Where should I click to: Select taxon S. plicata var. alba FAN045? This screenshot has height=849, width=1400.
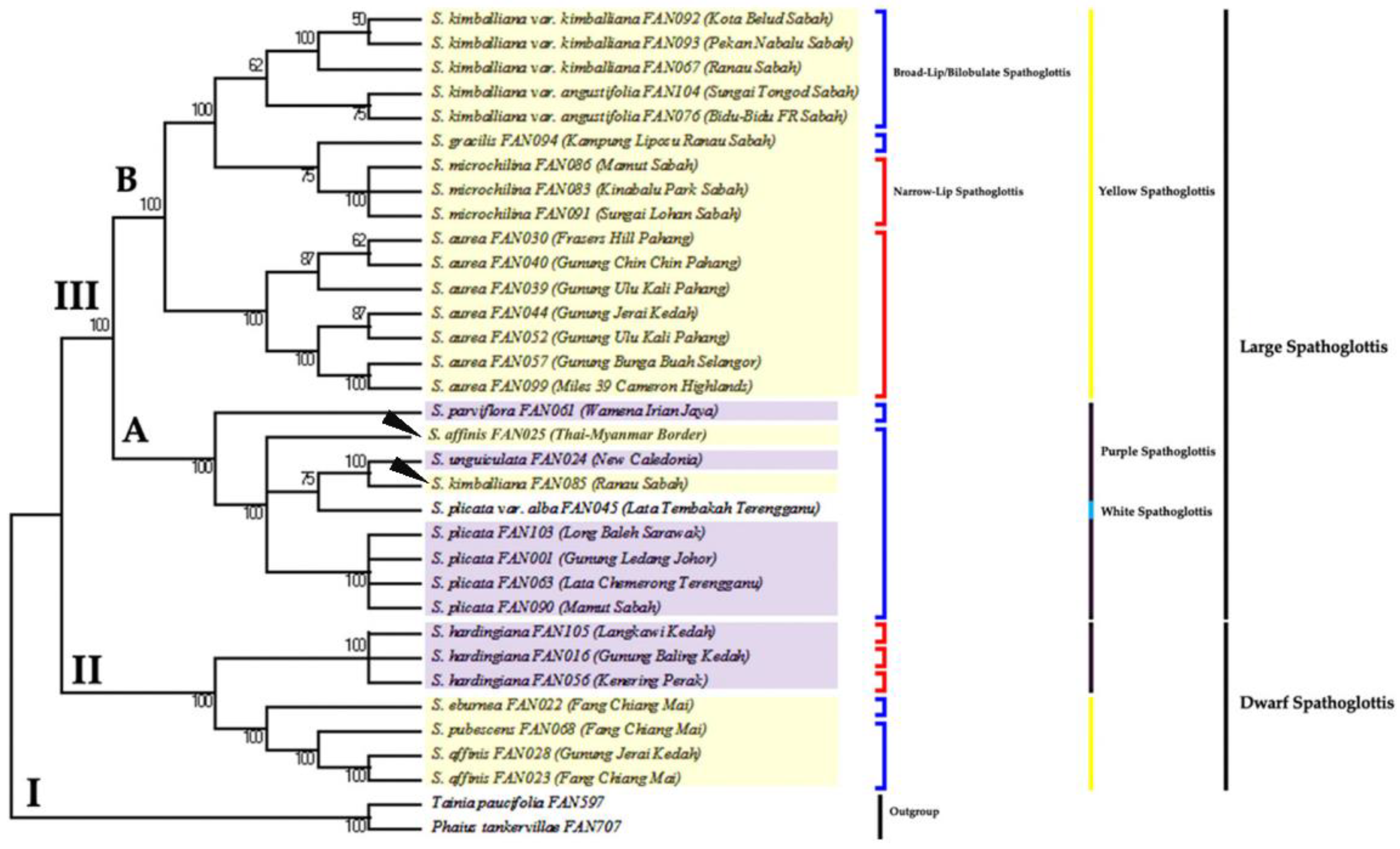625,508
